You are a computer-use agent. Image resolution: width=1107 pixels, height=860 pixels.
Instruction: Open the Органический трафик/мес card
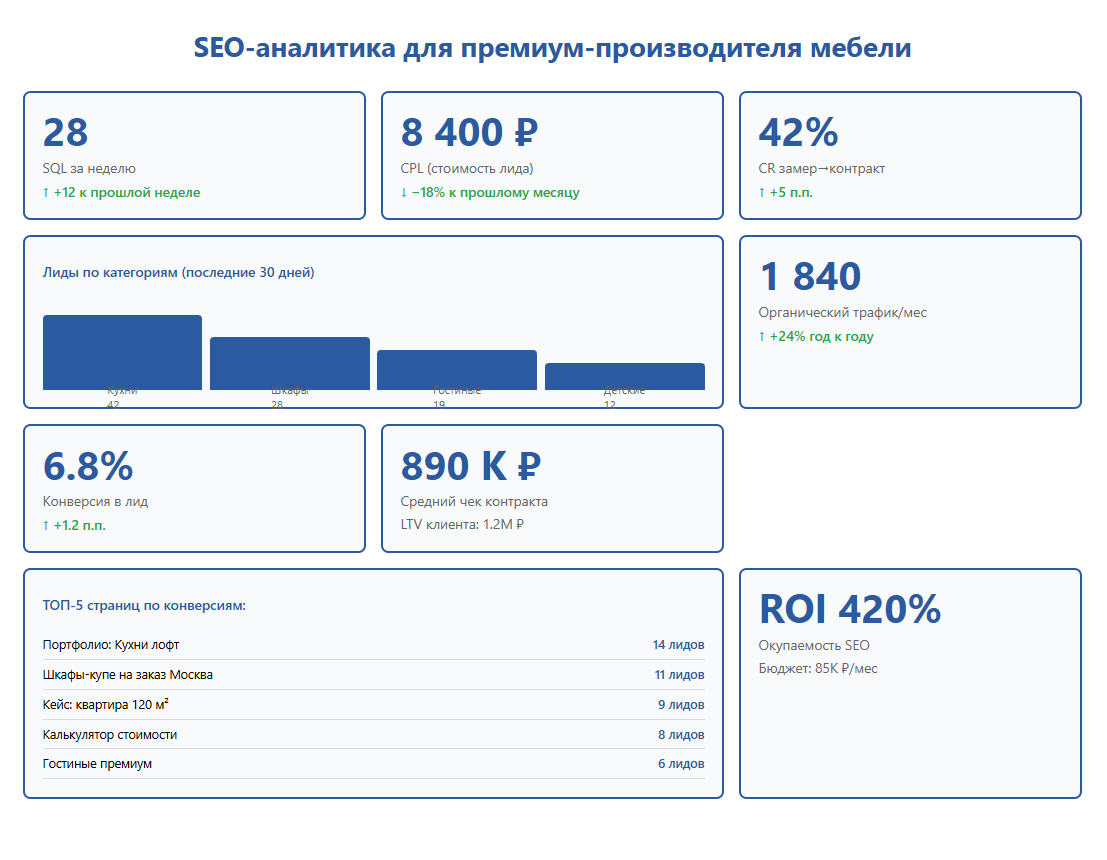pyautogui.click(x=910, y=322)
